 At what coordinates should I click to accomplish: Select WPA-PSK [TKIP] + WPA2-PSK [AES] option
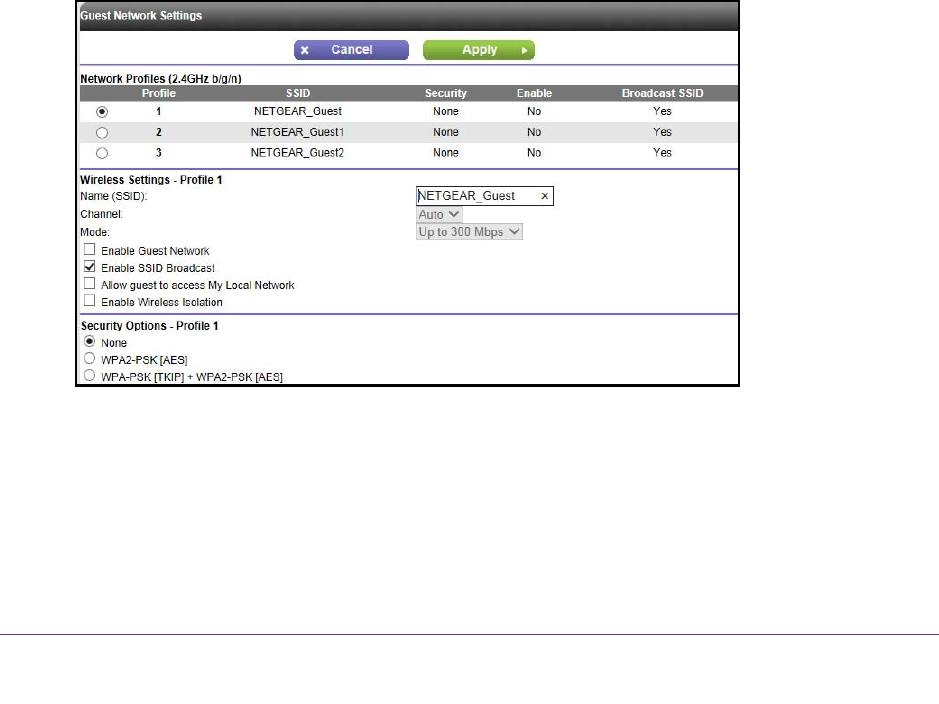pyautogui.click(x=90, y=375)
